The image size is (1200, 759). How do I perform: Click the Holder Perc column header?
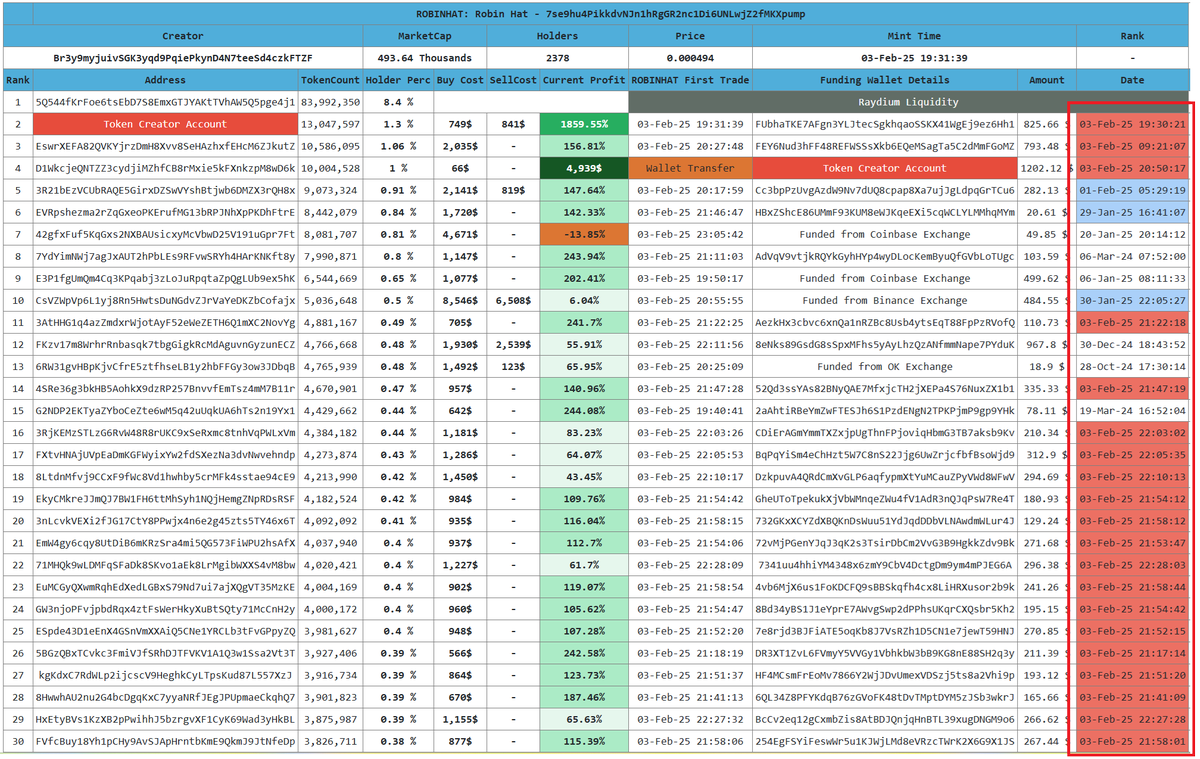pos(398,80)
